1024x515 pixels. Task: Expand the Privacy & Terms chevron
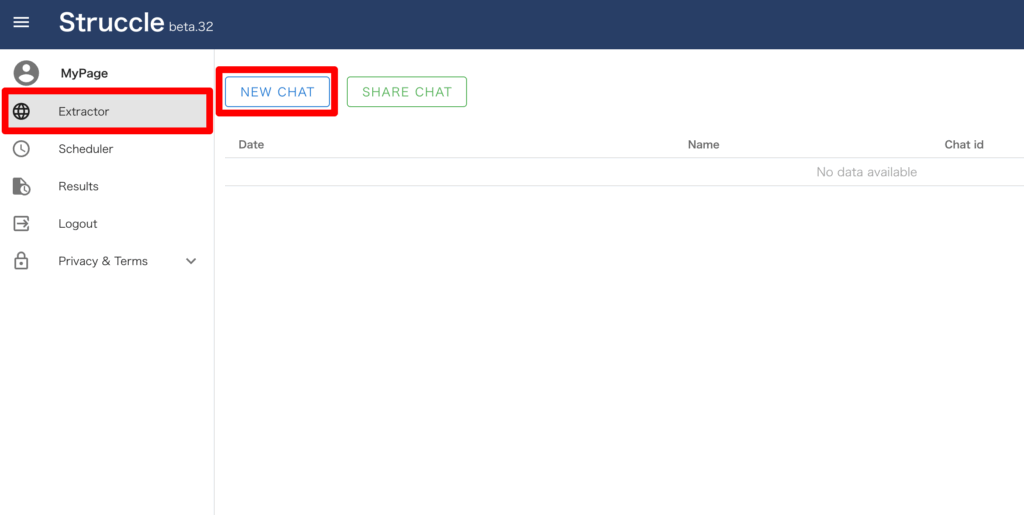[191, 261]
